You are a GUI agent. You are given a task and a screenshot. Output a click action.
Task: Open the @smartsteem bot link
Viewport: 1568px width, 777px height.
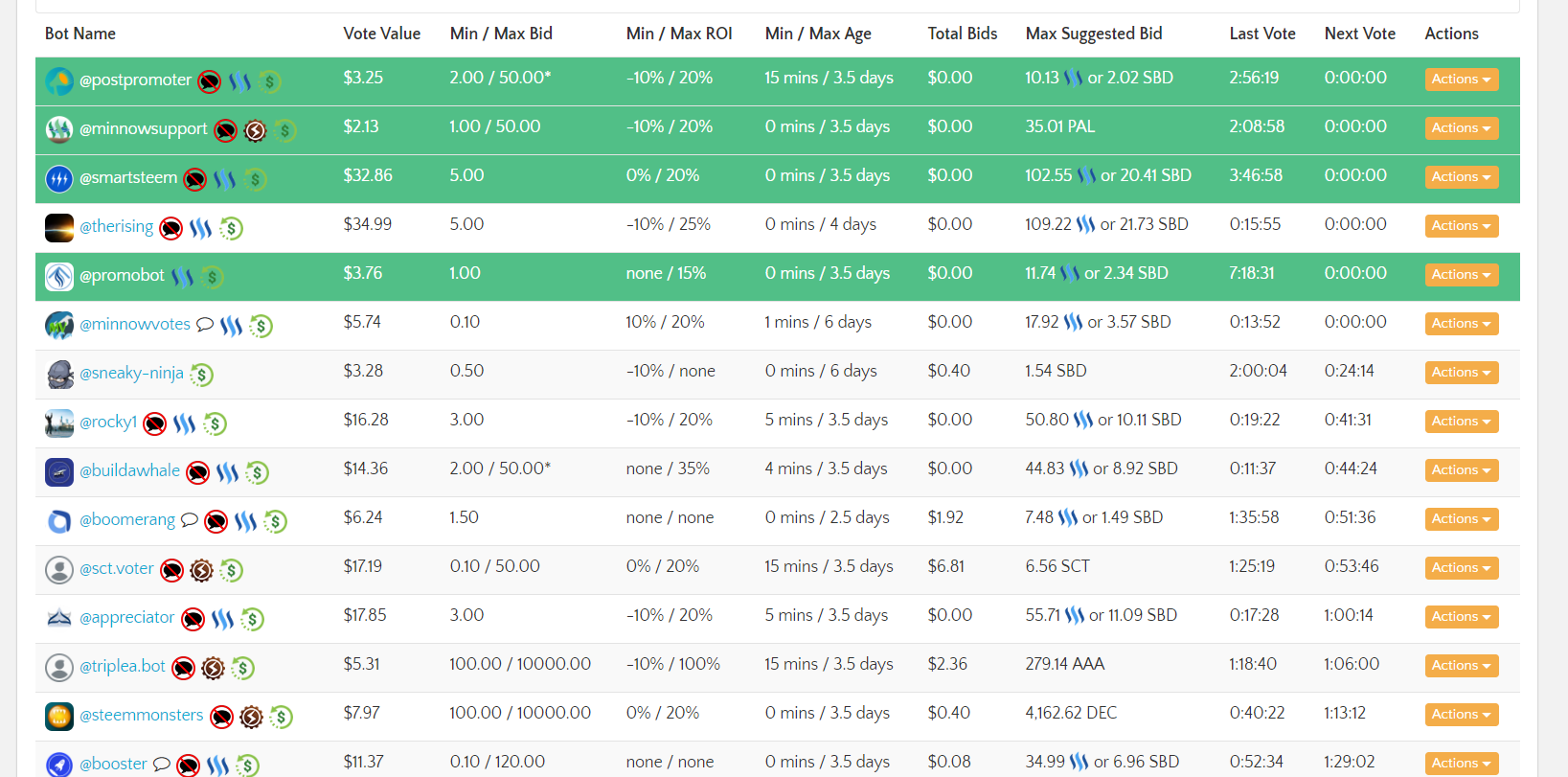[128, 177]
